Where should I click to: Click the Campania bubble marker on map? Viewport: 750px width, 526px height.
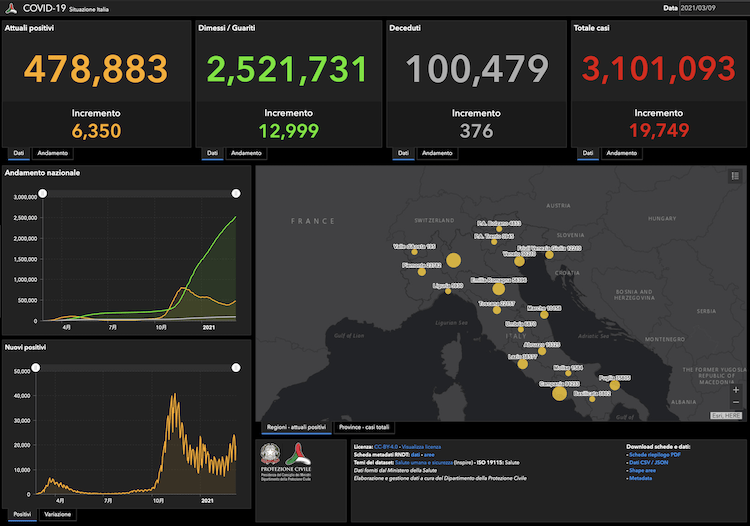[559, 393]
